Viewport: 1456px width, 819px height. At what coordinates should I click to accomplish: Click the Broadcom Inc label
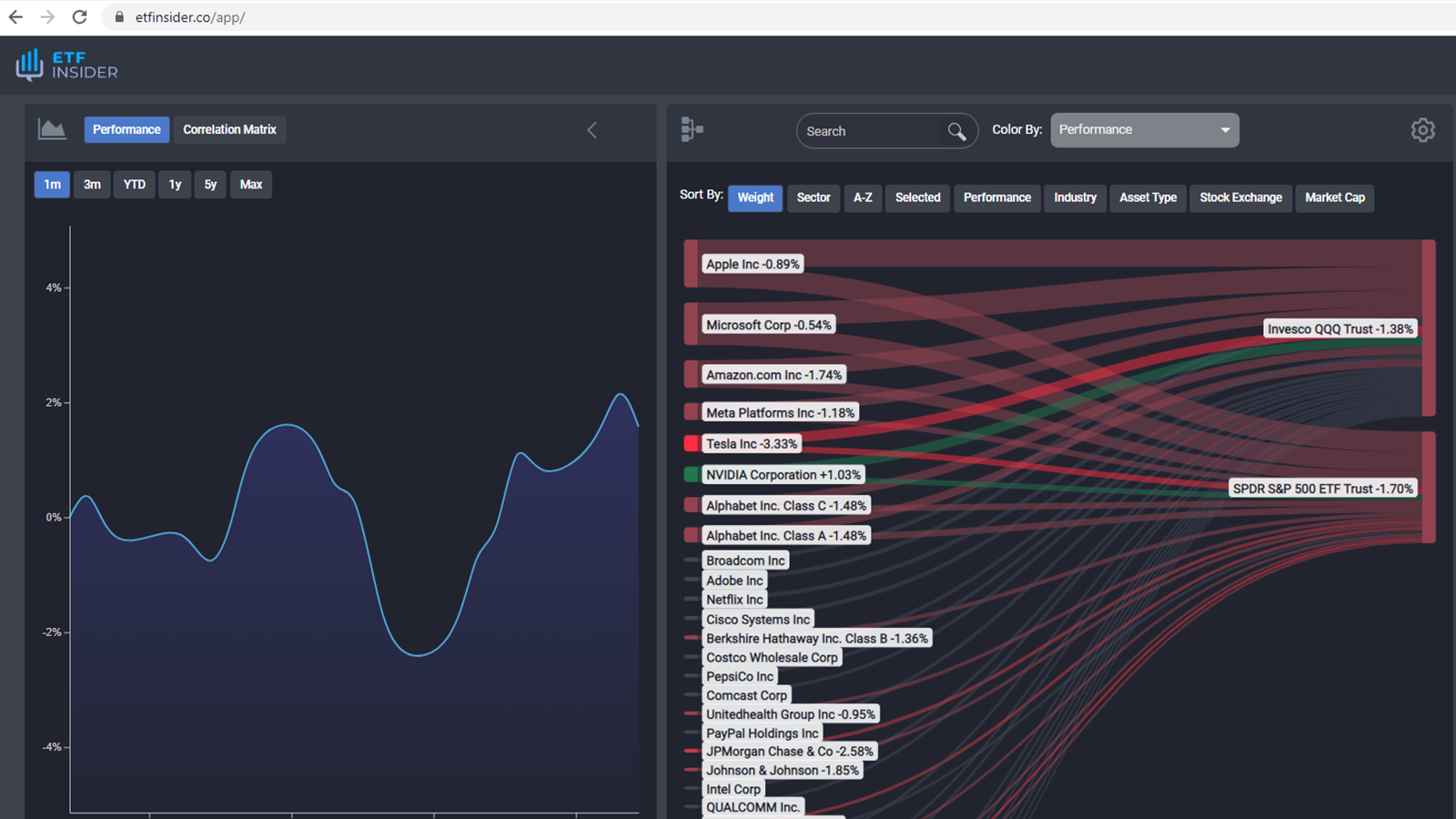point(745,561)
